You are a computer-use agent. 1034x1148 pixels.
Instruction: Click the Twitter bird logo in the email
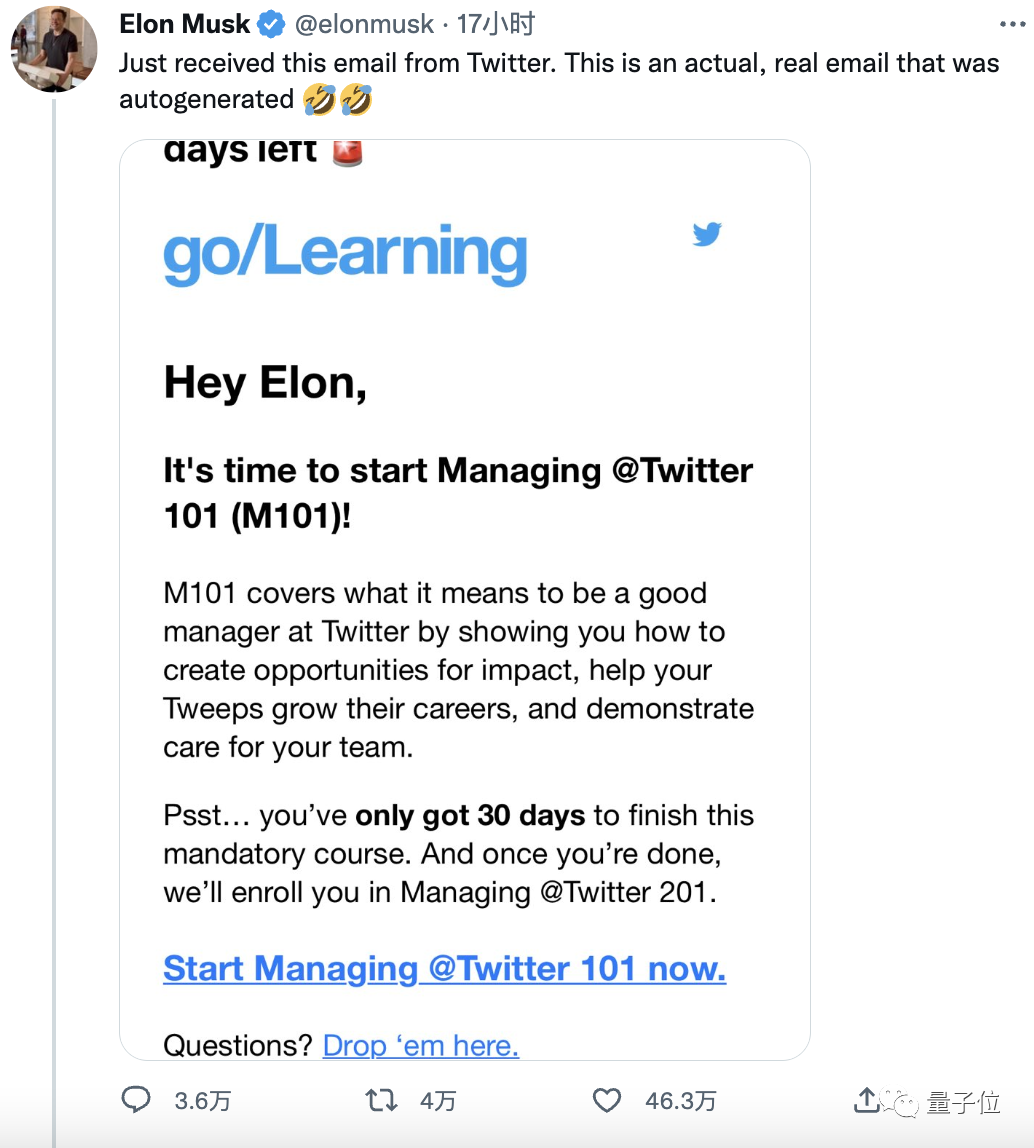click(708, 235)
